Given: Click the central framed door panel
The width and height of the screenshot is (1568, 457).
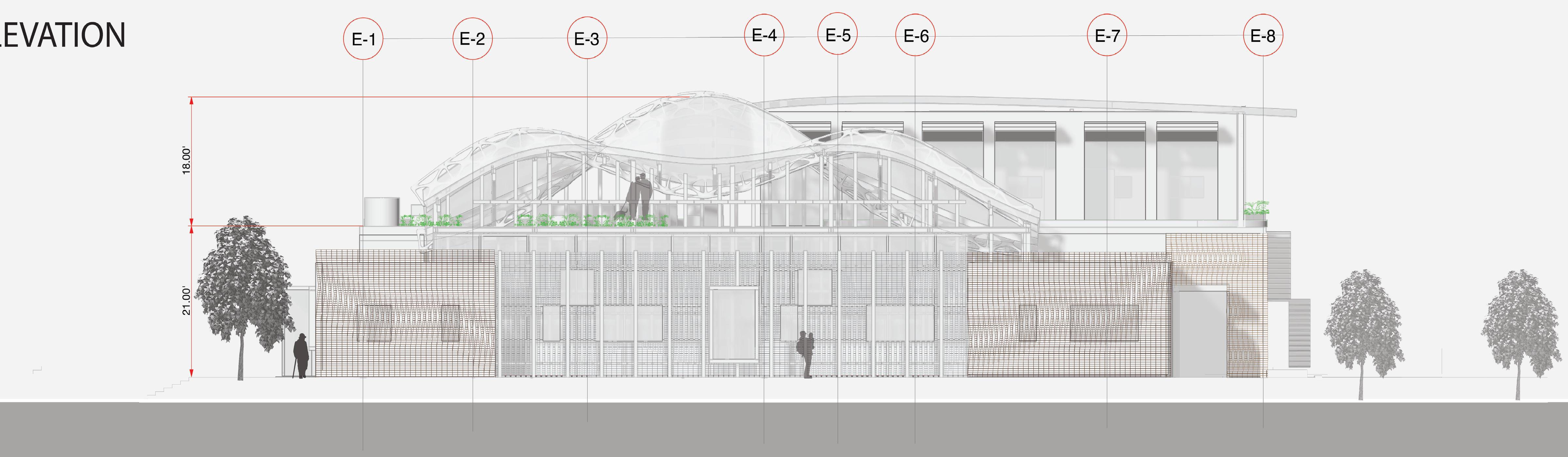Looking at the screenshot, I should click(x=734, y=324).
